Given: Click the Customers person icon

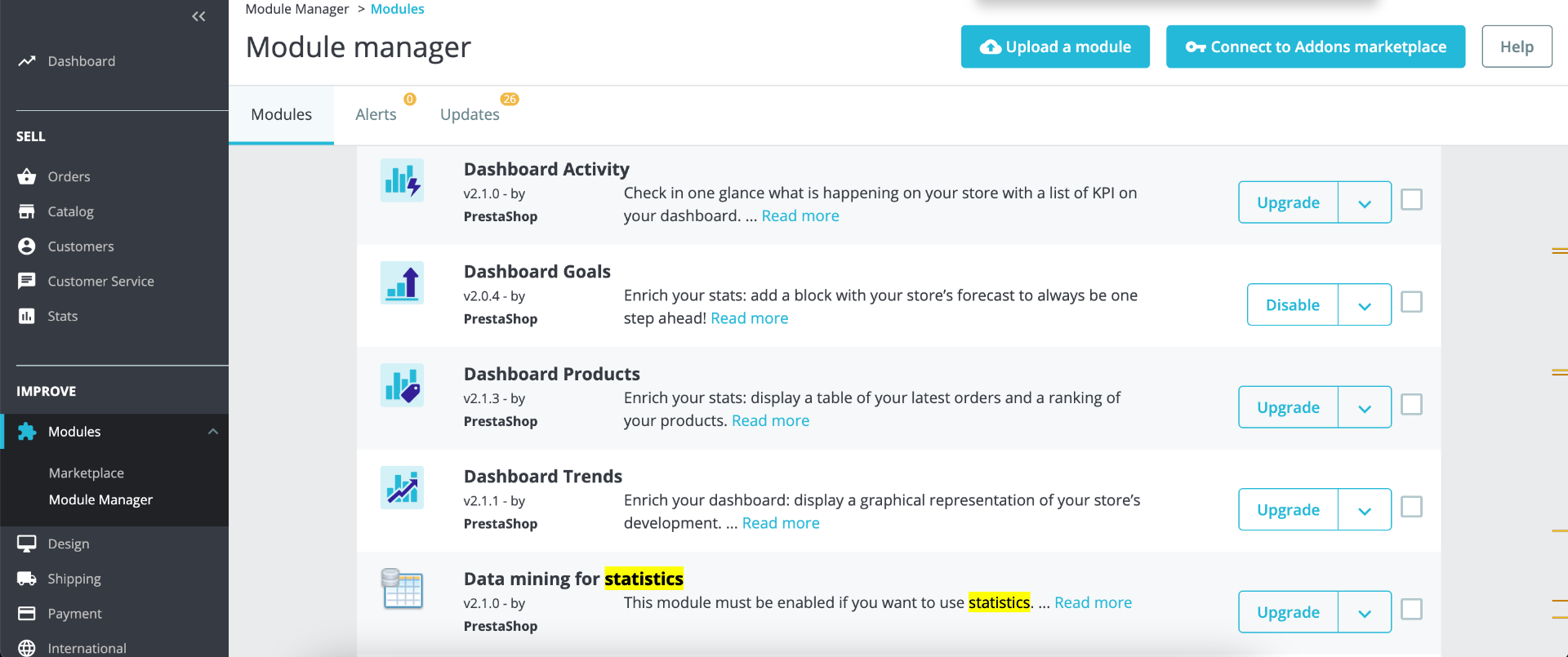Looking at the screenshot, I should tap(27, 246).
